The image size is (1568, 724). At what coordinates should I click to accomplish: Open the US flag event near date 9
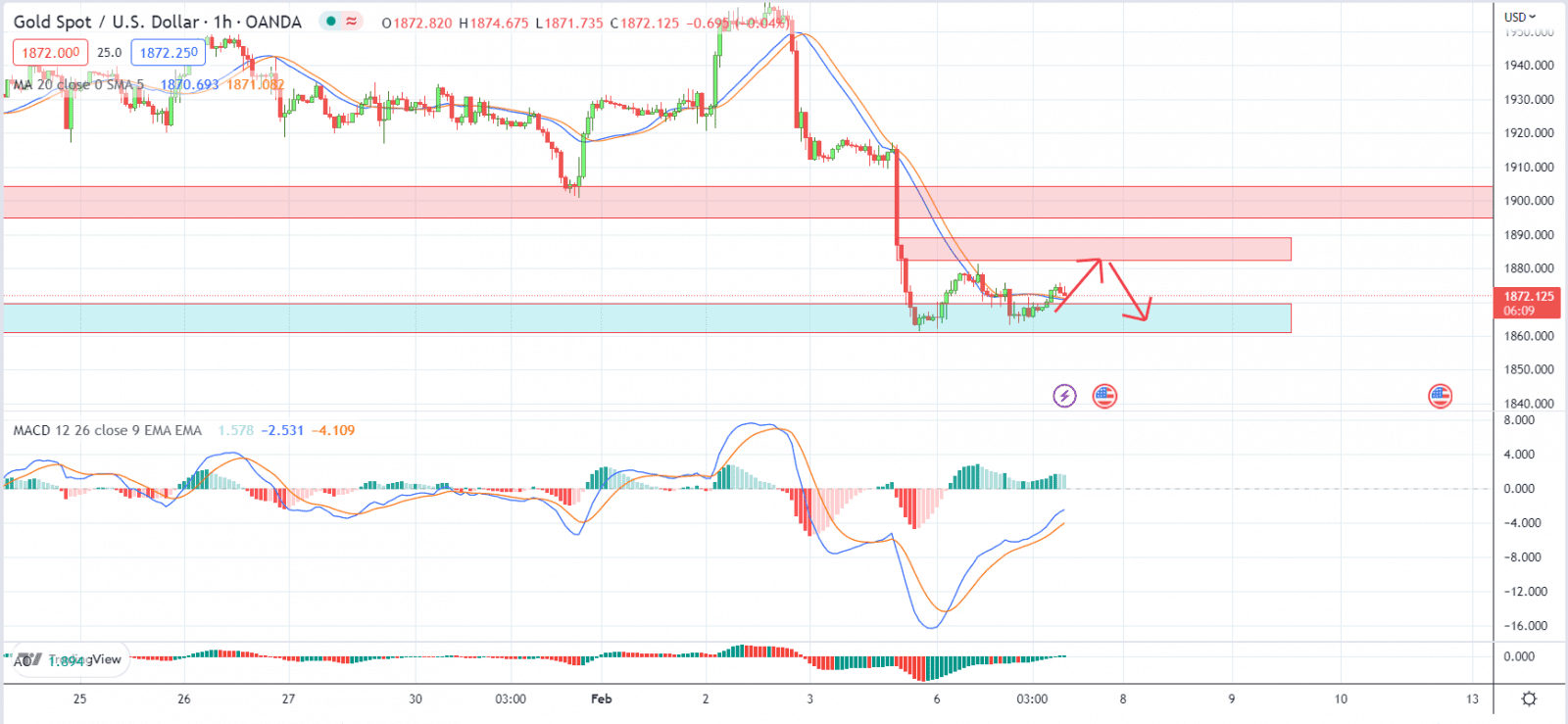click(1440, 396)
